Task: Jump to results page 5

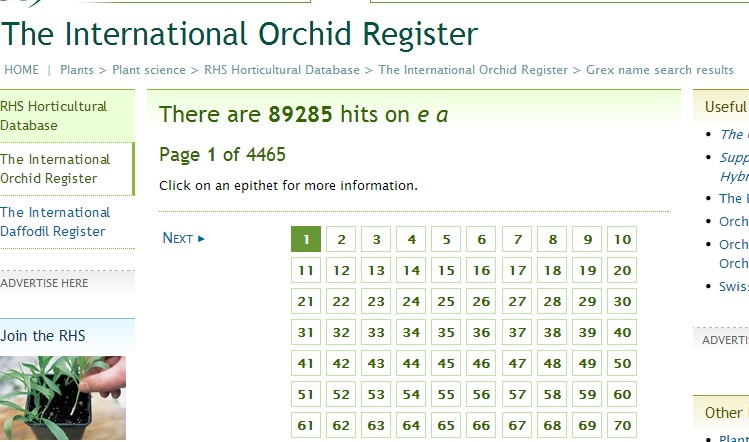Action: click(446, 239)
